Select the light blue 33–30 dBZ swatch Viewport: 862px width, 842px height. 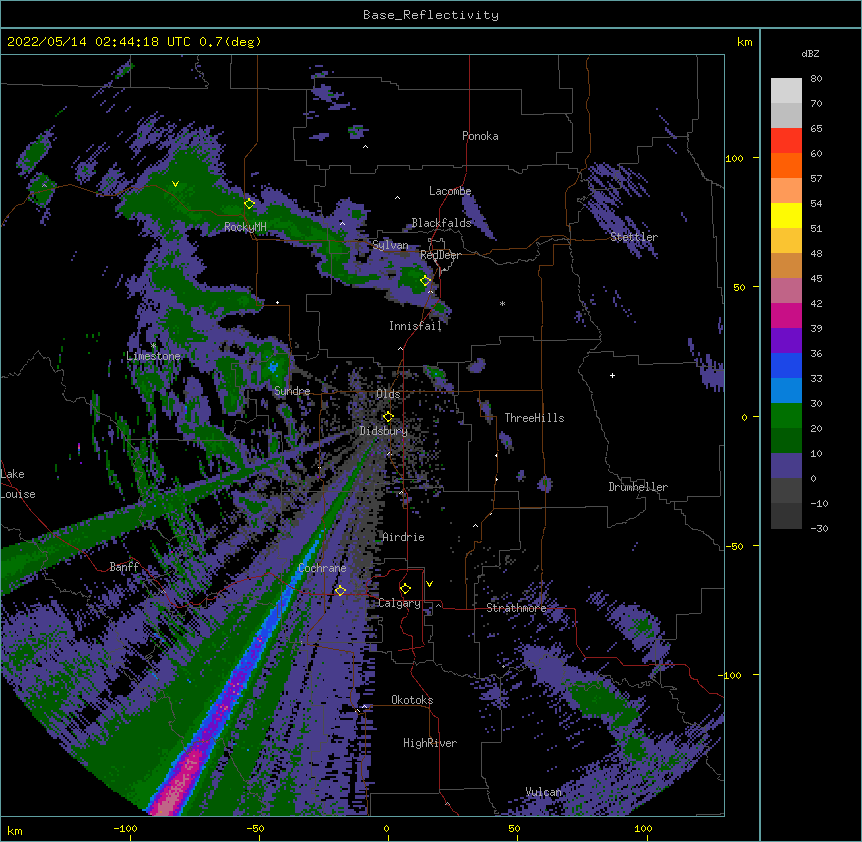pyautogui.click(x=786, y=391)
